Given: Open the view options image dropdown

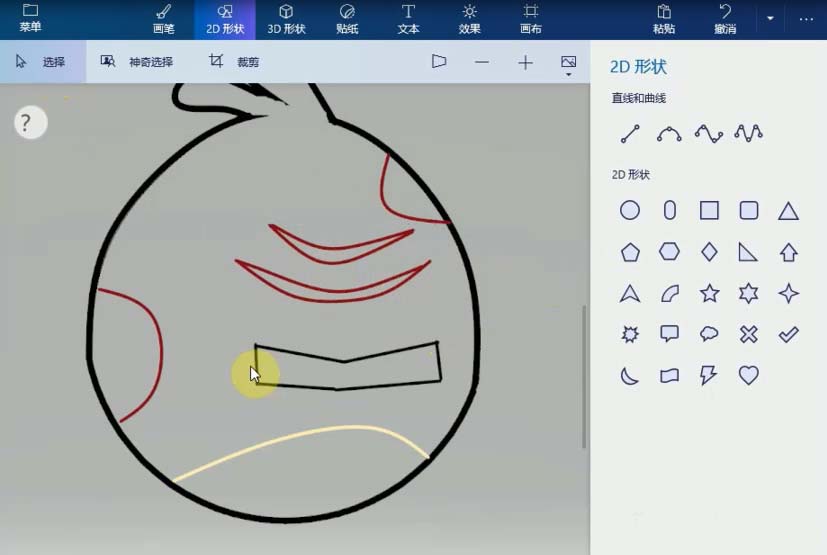Looking at the screenshot, I should click(569, 65).
